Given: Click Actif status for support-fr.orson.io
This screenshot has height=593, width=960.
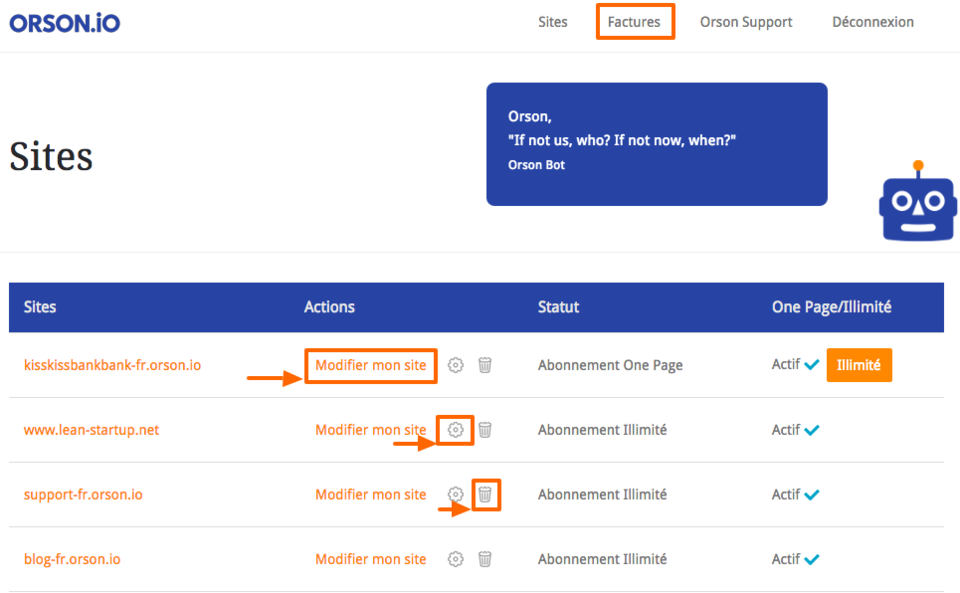Looking at the screenshot, I should pos(795,494).
